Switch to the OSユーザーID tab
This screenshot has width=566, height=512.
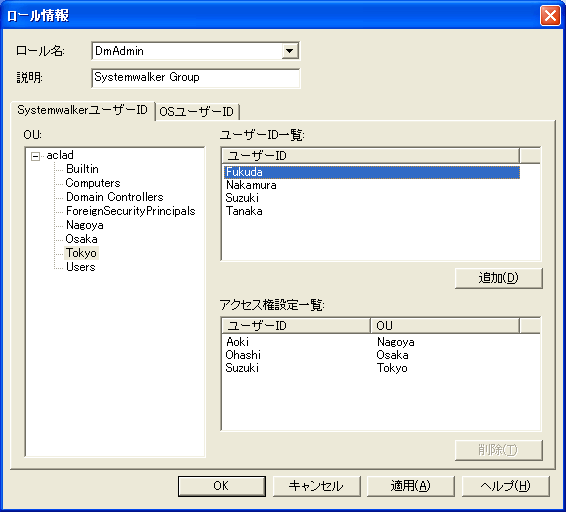196,112
